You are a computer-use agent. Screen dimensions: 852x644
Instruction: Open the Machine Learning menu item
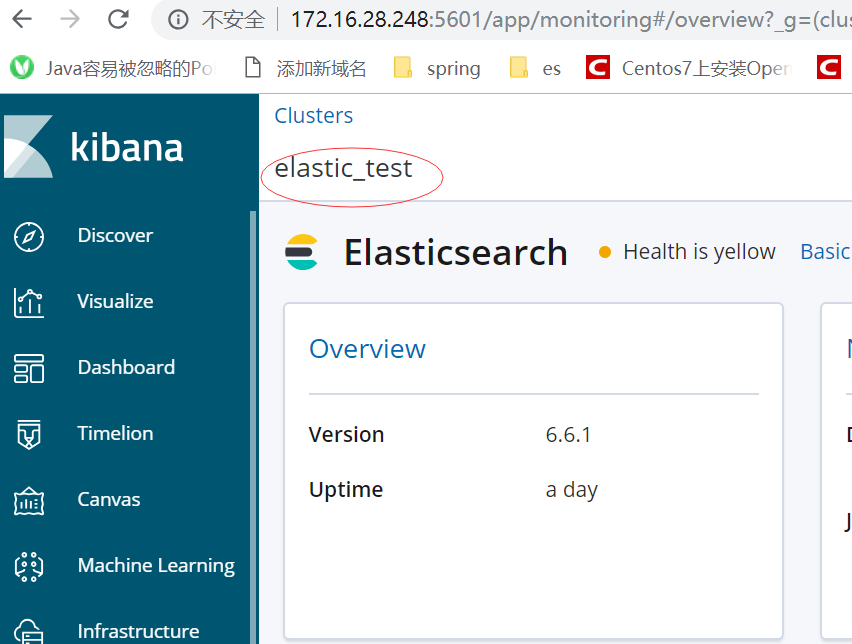click(x=156, y=566)
